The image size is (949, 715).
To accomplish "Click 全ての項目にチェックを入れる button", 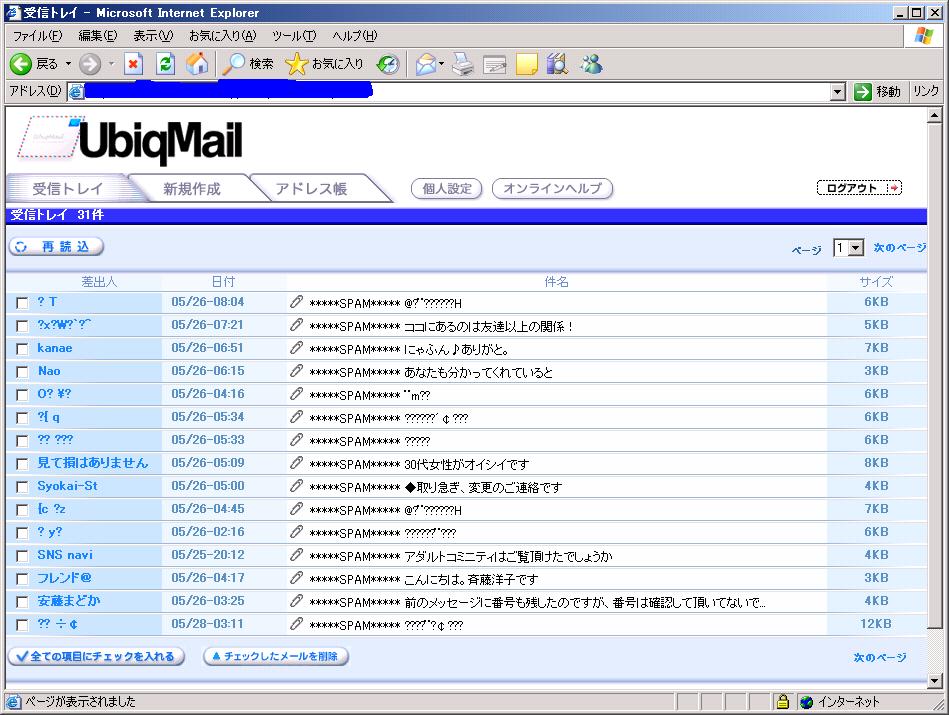I will [x=96, y=656].
